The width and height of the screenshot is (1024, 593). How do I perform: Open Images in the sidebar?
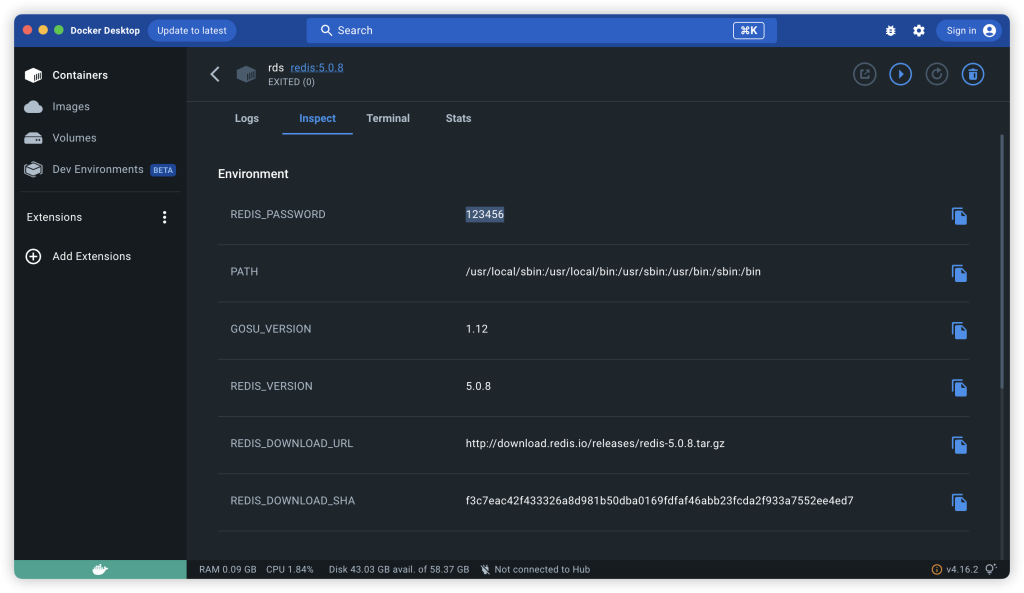point(70,107)
